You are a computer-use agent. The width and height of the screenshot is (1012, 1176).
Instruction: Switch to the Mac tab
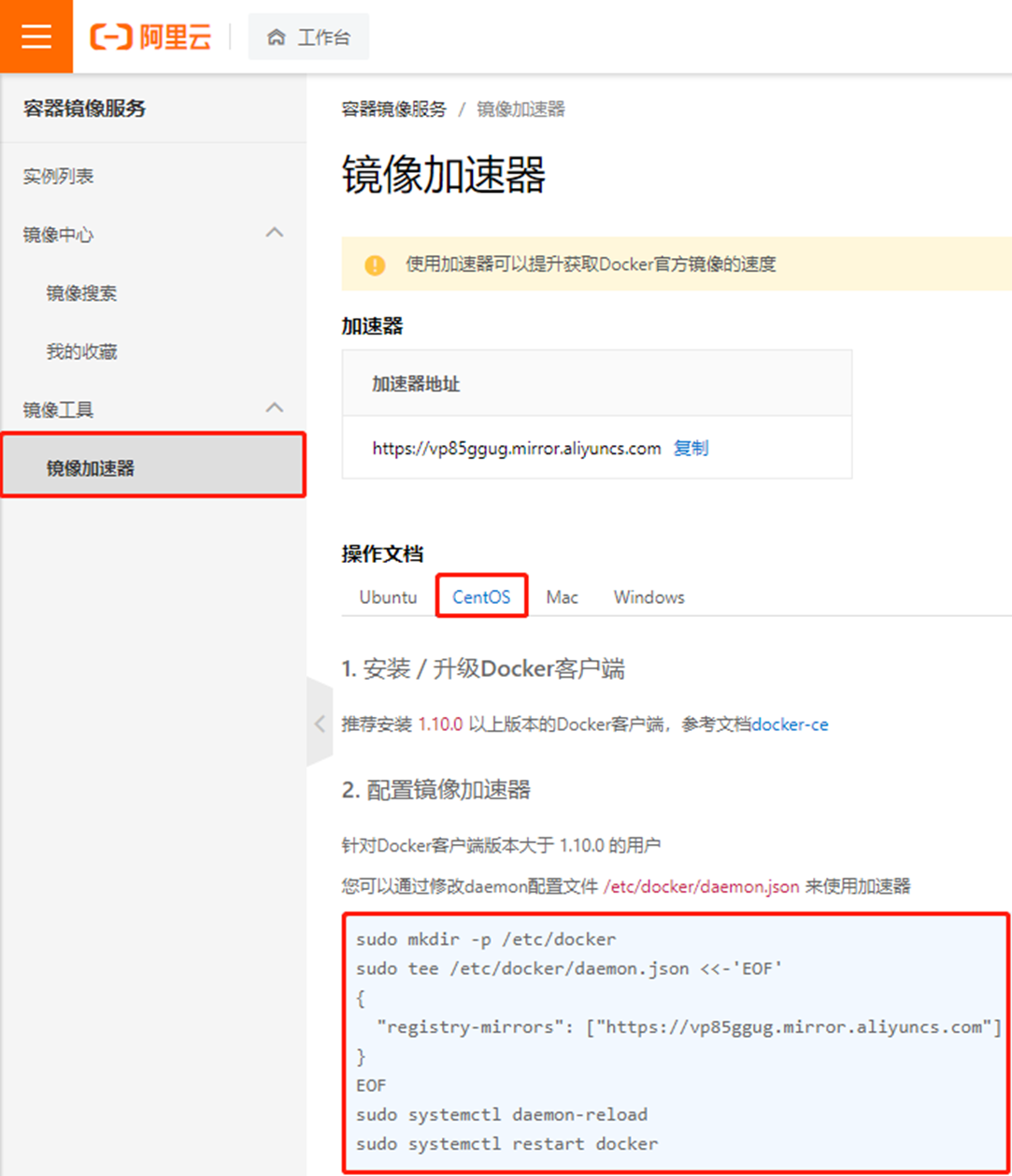562,597
